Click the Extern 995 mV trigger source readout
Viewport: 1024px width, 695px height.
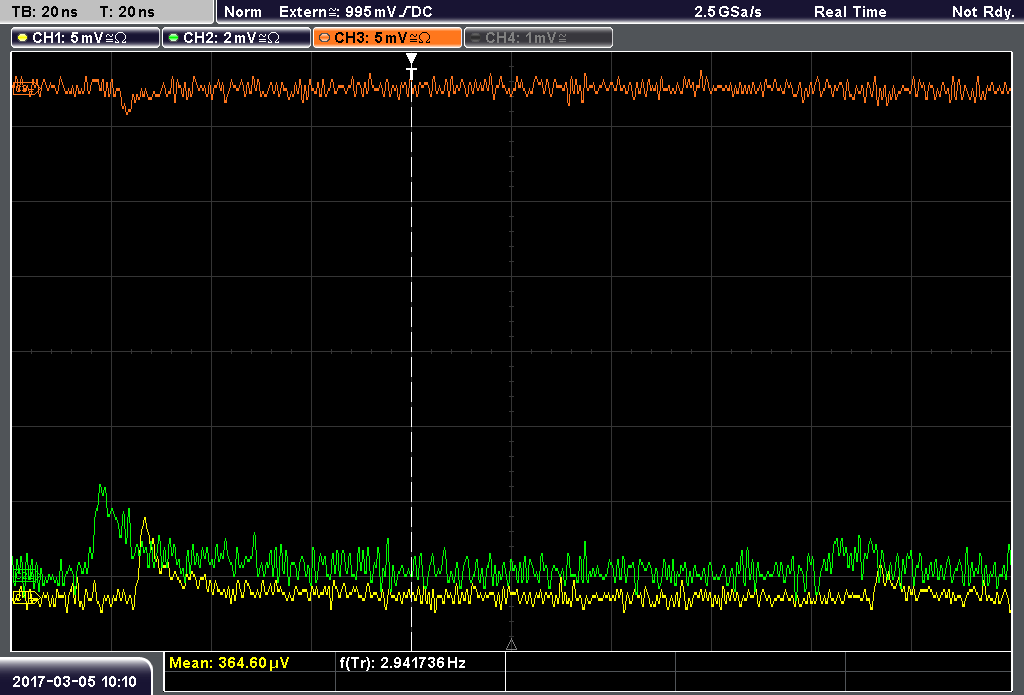tap(355, 12)
